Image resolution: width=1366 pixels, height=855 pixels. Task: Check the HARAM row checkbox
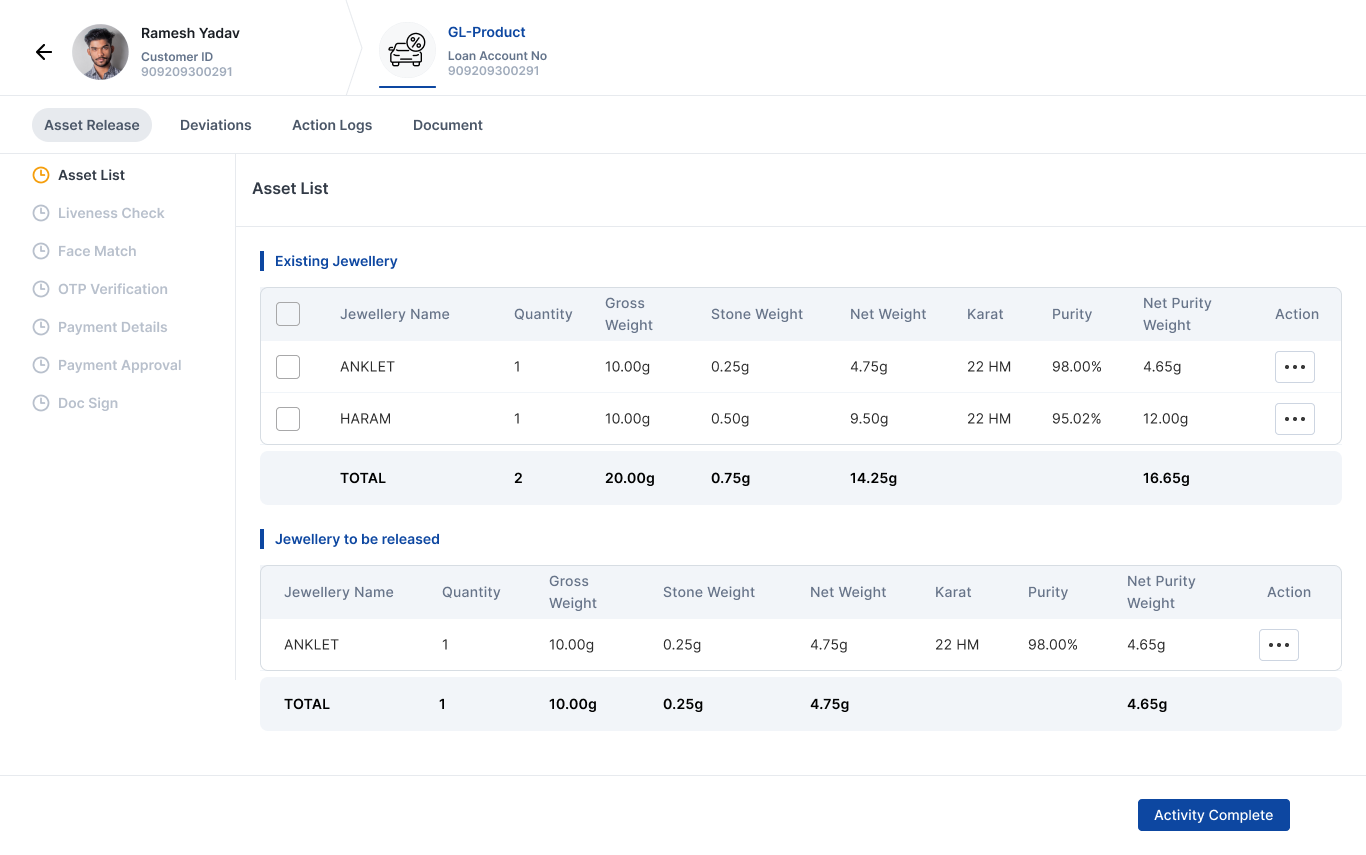click(x=288, y=419)
